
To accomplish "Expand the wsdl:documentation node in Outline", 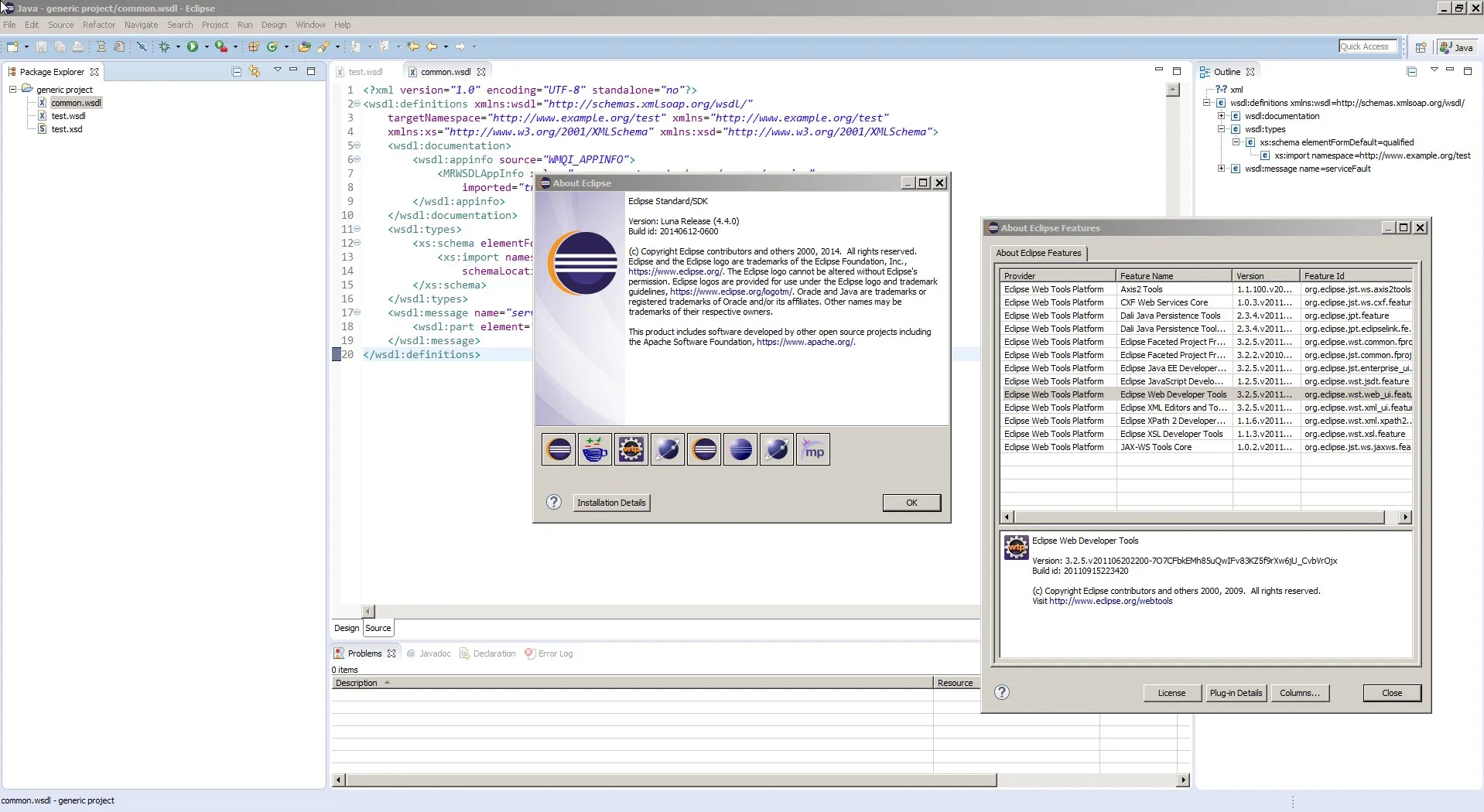I will pyautogui.click(x=1222, y=116).
